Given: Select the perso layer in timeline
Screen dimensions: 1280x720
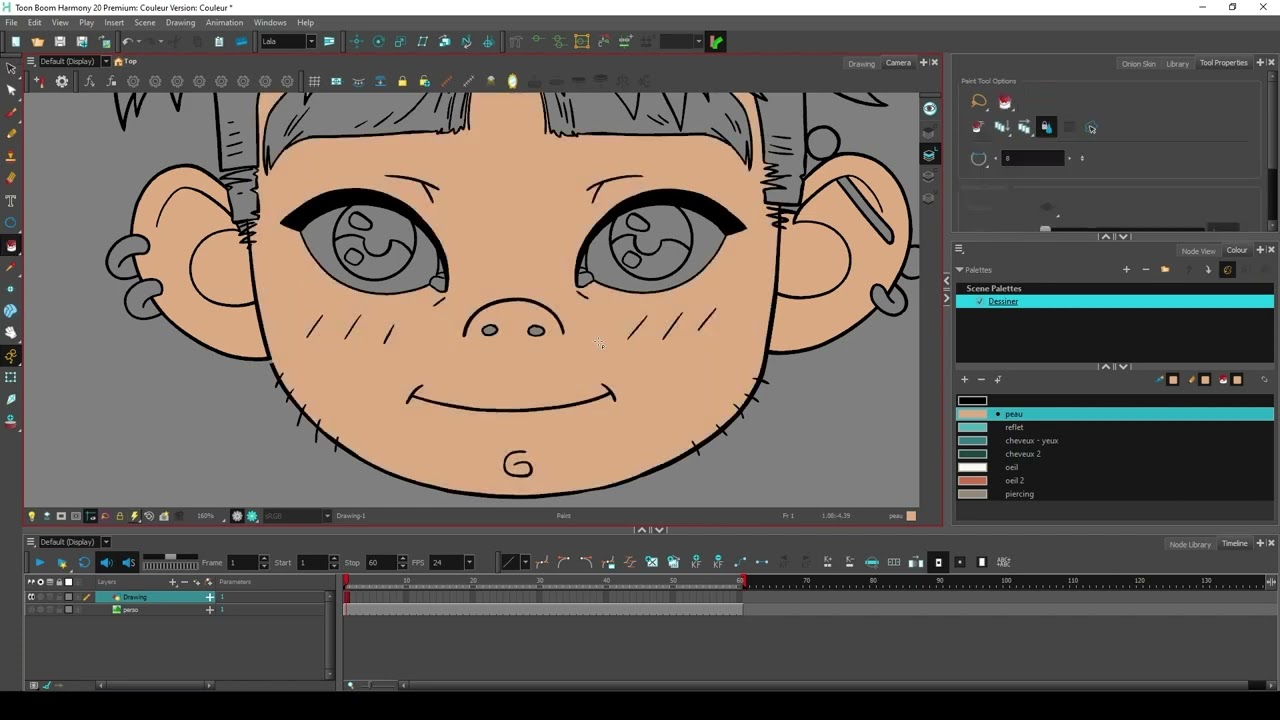Looking at the screenshot, I should pos(130,610).
